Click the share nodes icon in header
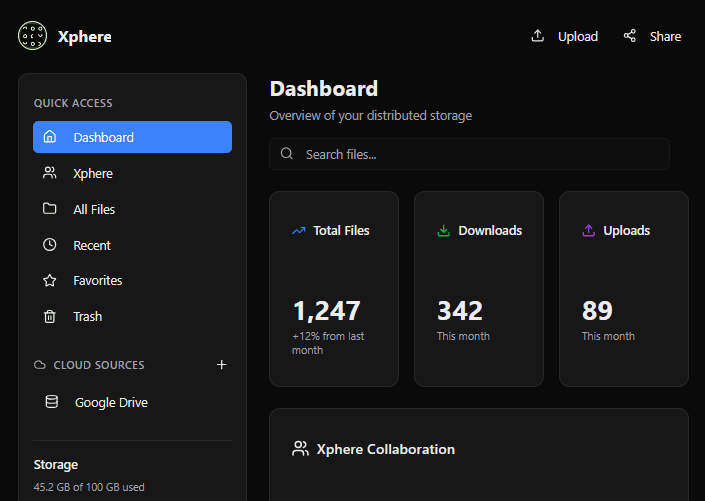 coord(629,36)
